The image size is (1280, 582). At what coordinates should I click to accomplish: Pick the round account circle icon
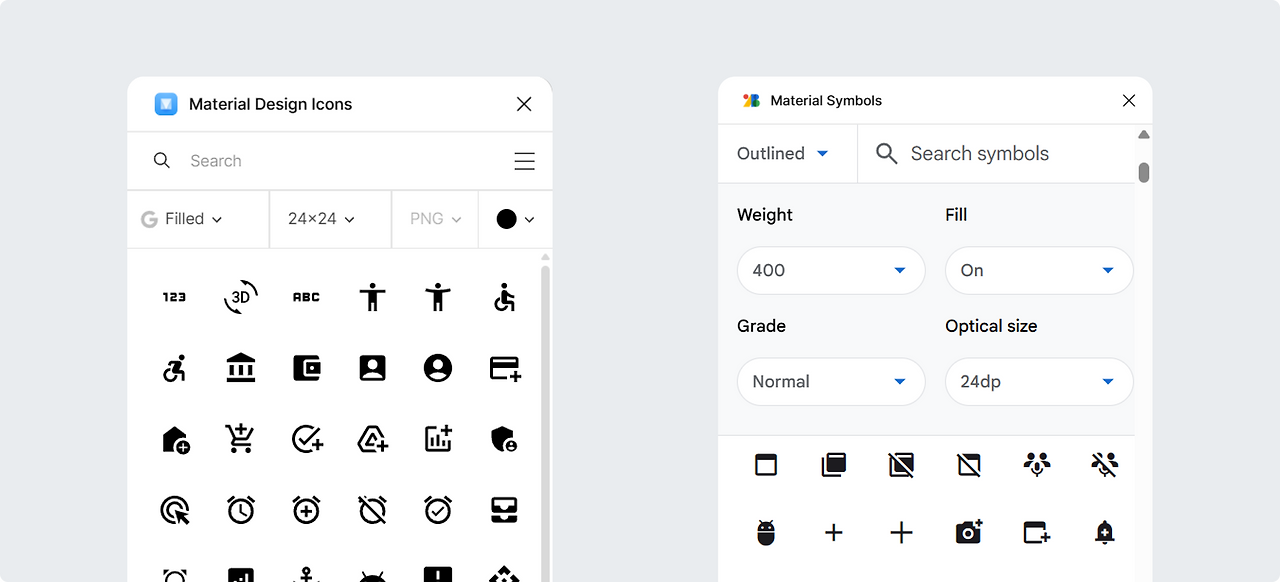coord(438,368)
